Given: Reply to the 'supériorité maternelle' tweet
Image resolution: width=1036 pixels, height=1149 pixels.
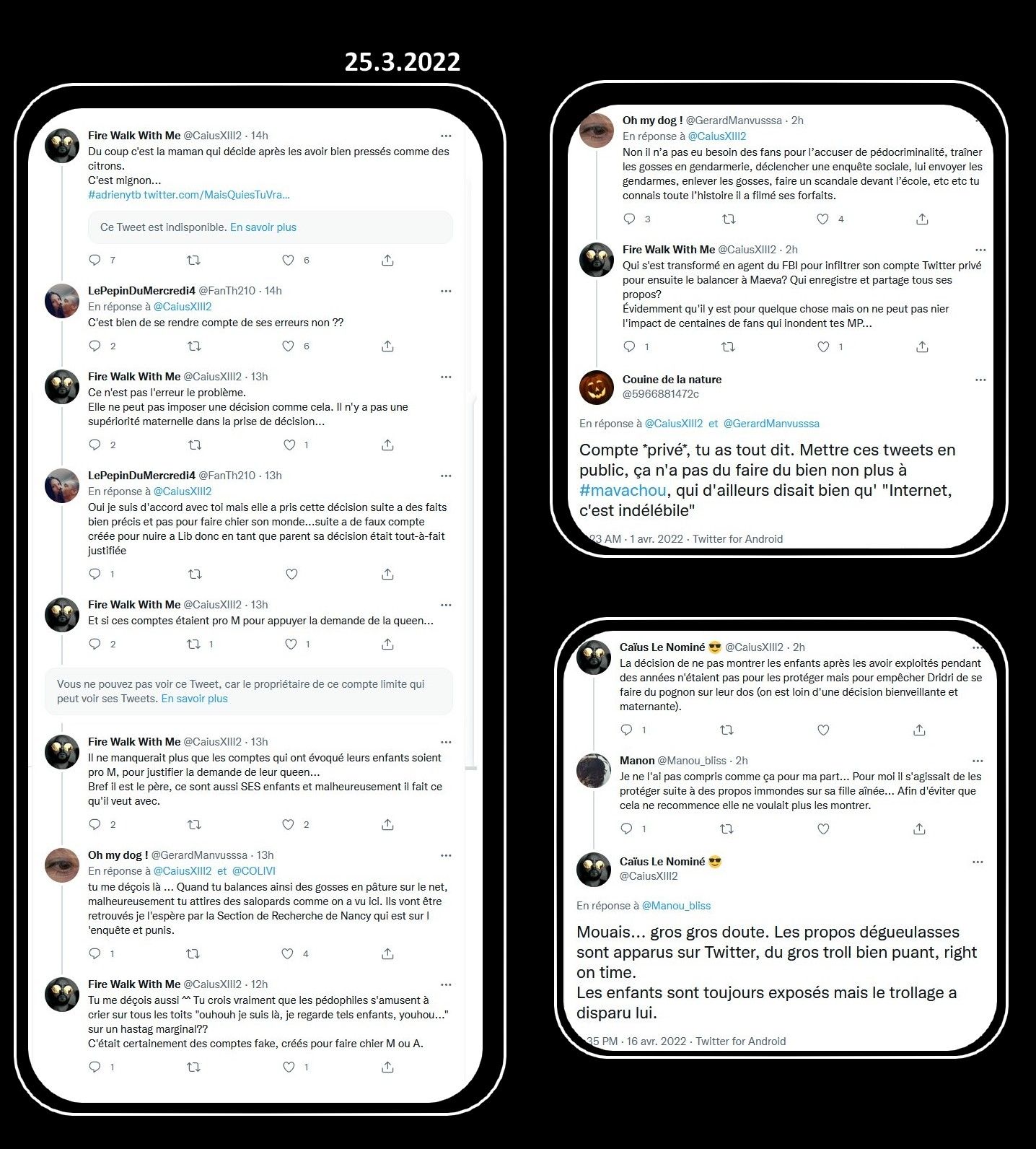Looking at the screenshot, I should coord(95,445).
